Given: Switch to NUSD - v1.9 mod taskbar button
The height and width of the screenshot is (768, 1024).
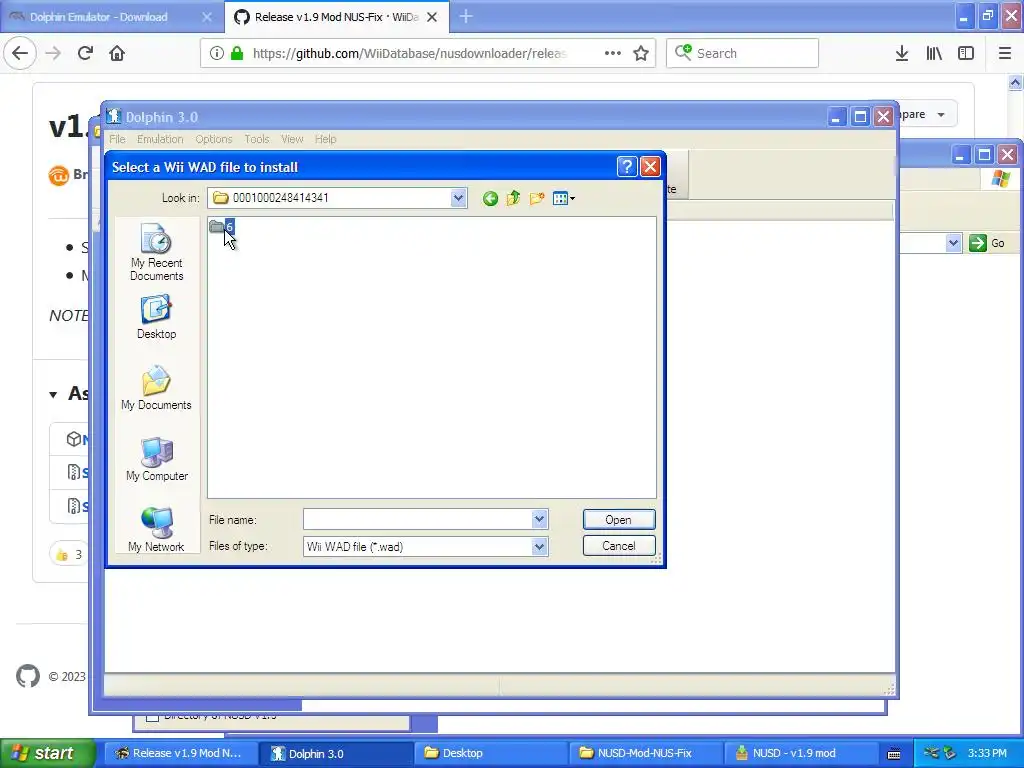Looking at the screenshot, I should [x=800, y=753].
